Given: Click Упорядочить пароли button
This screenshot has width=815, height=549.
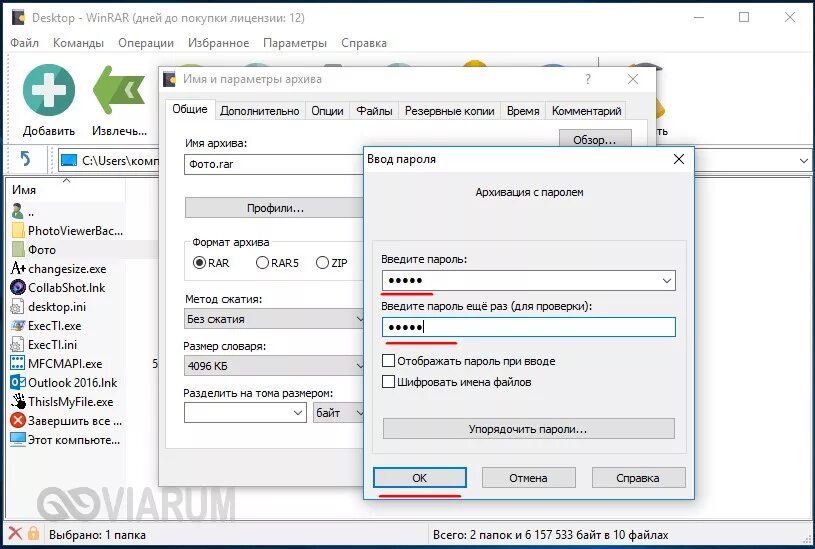Looking at the screenshot, I should (x=529, y=429).
